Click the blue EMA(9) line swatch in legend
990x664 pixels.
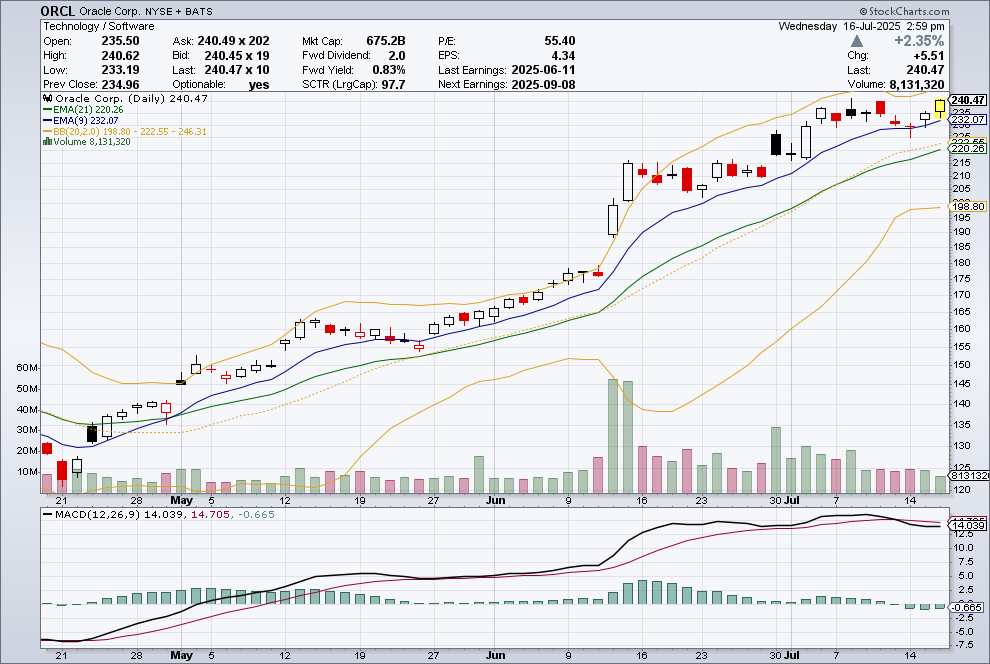pos(47,121)
